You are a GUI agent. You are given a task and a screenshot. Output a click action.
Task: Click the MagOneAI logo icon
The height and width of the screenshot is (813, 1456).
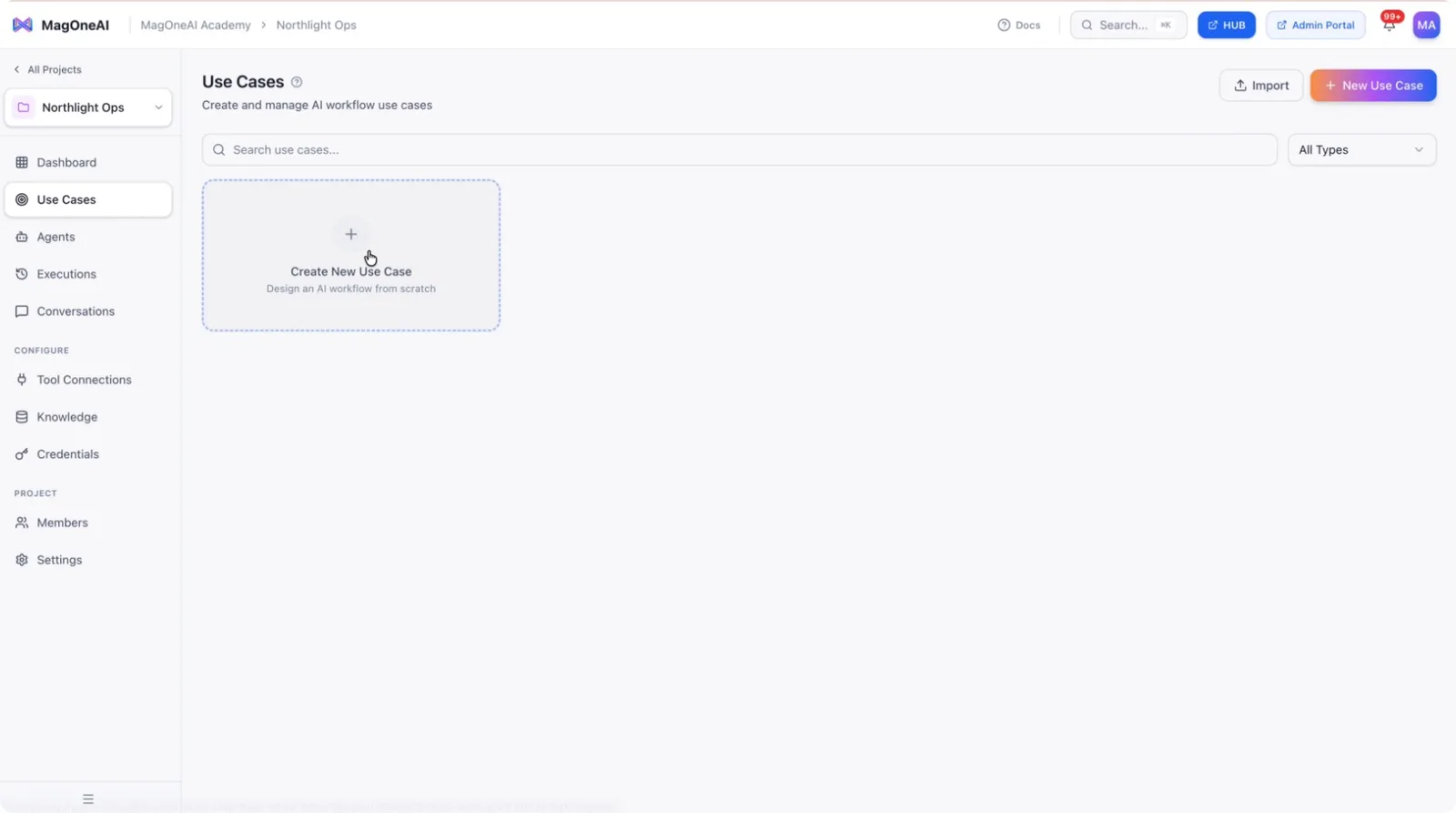click(23, 25)
